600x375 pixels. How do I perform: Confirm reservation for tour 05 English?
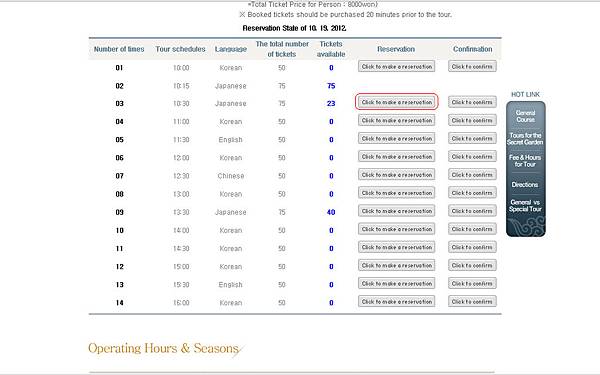click(x=472, y=139)
